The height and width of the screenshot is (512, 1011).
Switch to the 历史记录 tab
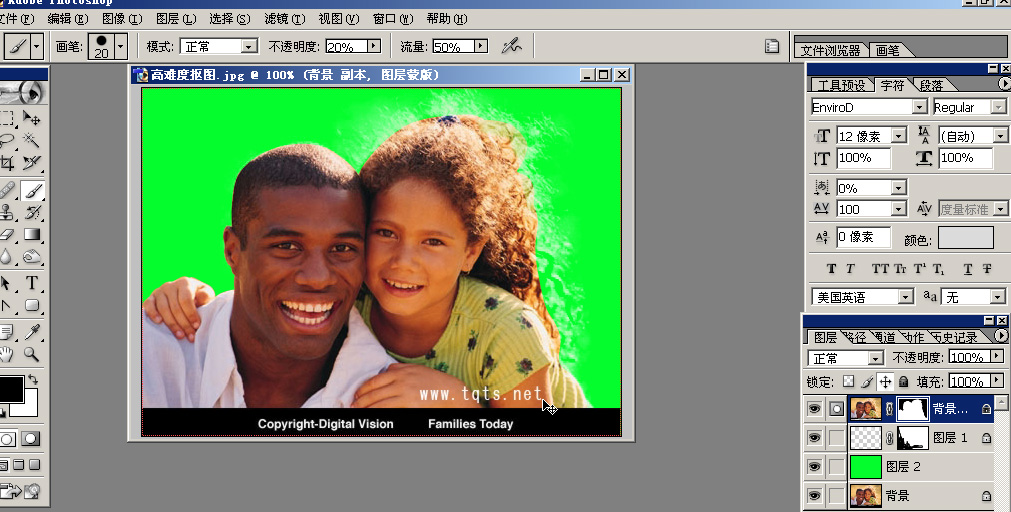click(x=955, y=337)
